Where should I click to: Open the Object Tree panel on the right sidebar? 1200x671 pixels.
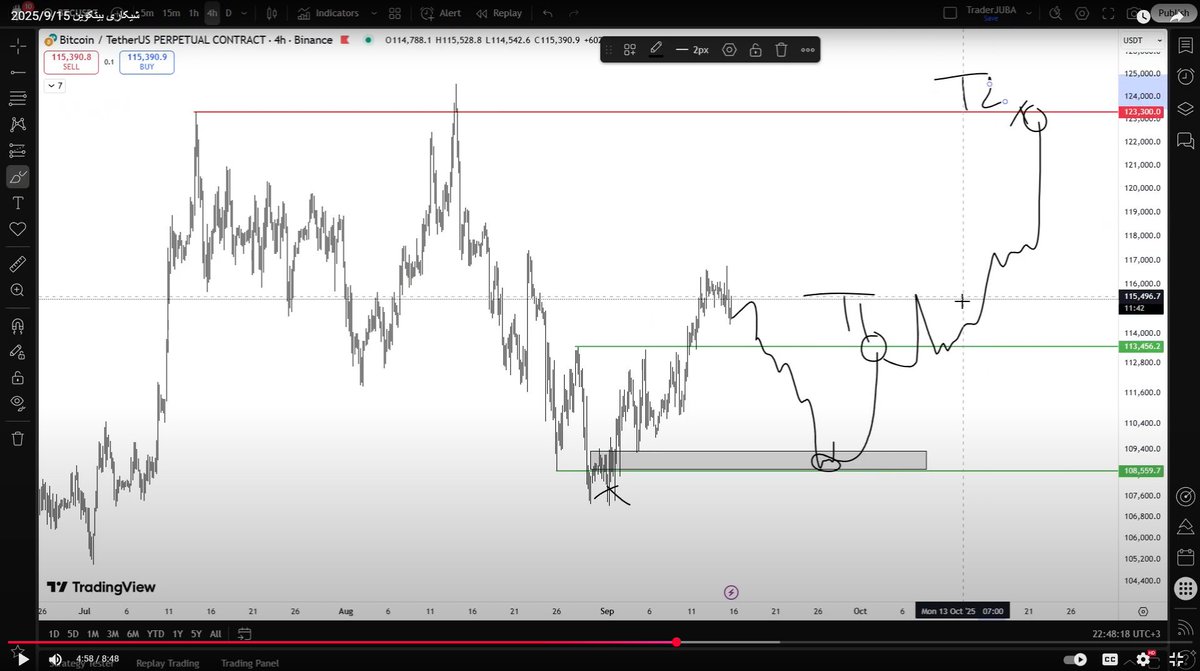click(x=1186, y=107)
